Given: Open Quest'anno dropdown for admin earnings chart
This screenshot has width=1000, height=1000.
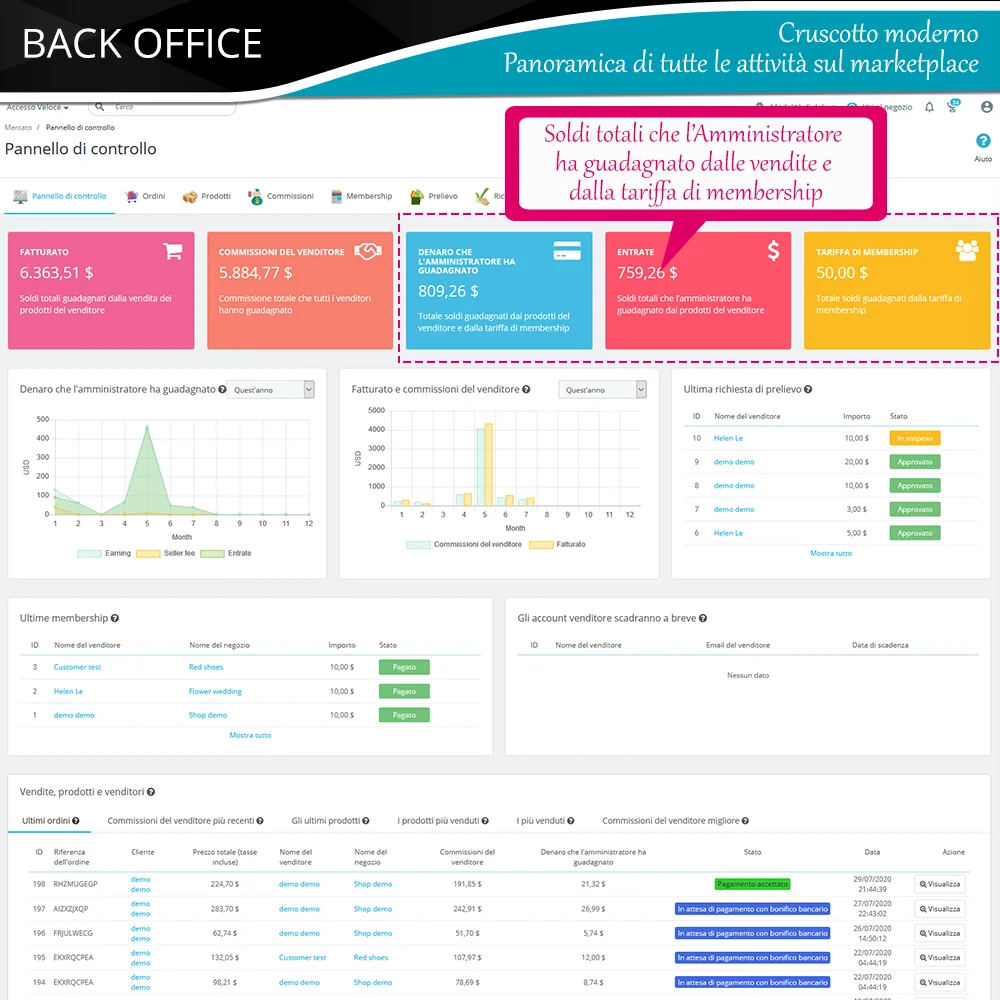Looking at the screenshot, I should point(270,390).
